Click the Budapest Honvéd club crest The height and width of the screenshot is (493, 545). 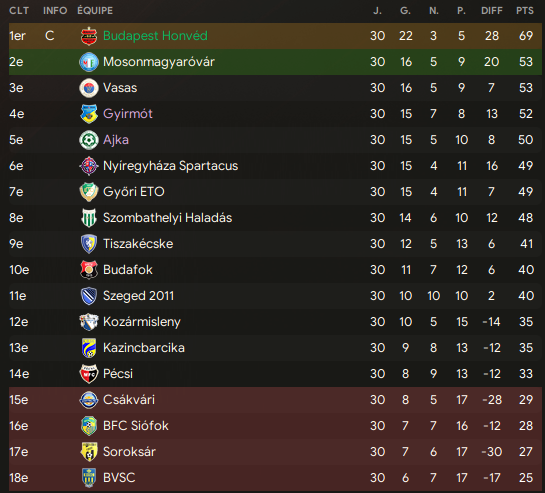89,36
